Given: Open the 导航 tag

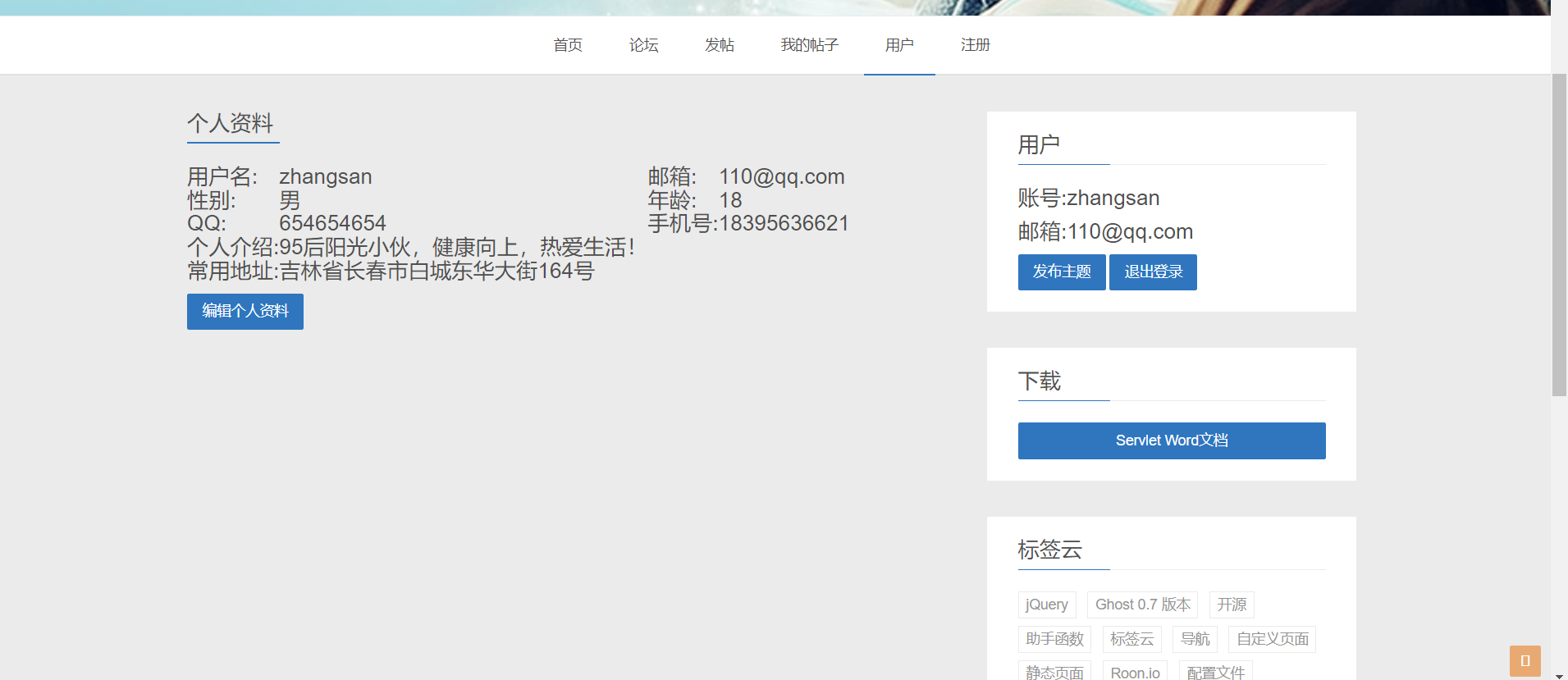Looking at the screenshot, I should click(x=1195, y=639).
